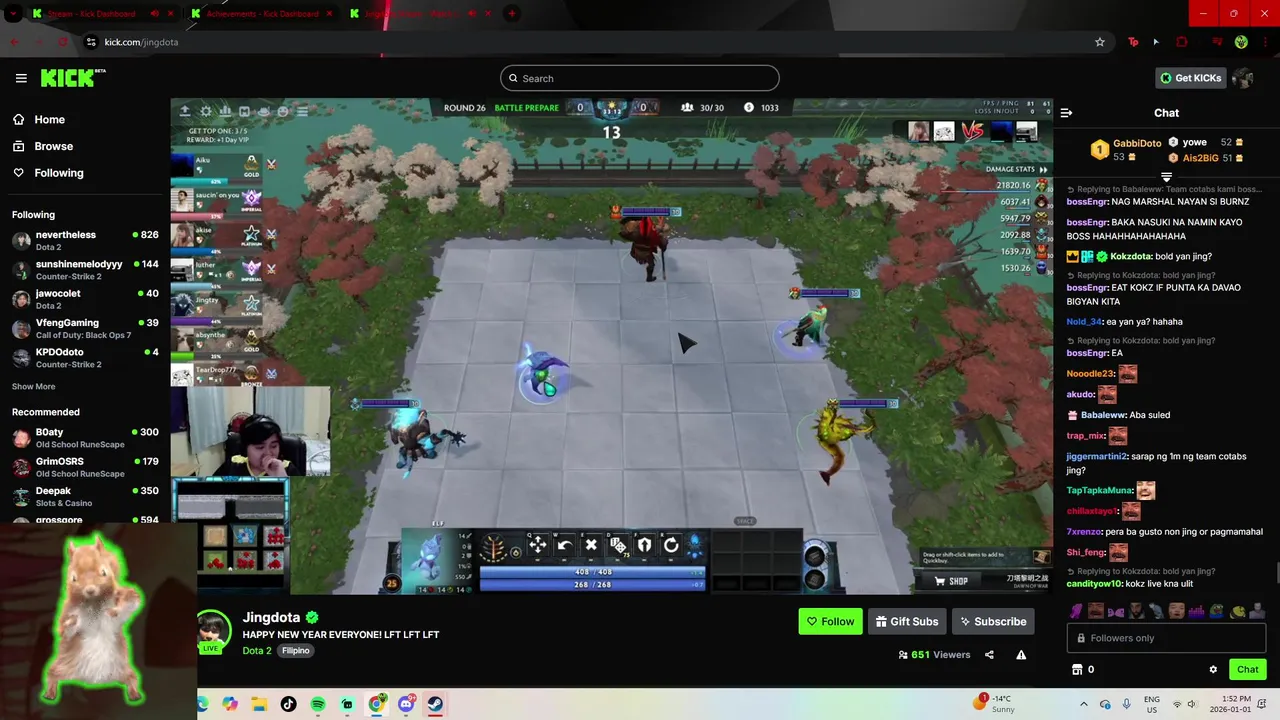Open the user profile avatar menu
The width and height of the screenshot is (1280, 720).
[1243, 78]
